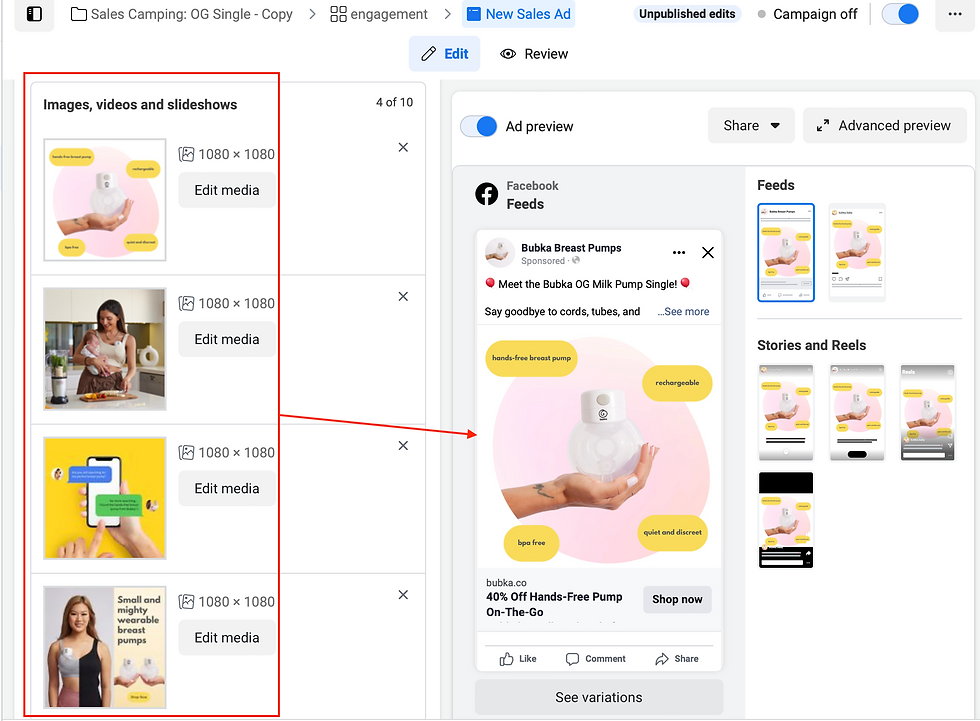980x721 pixels.
Task: Click the Share button under the post
Action: click(x=677, y=659)
